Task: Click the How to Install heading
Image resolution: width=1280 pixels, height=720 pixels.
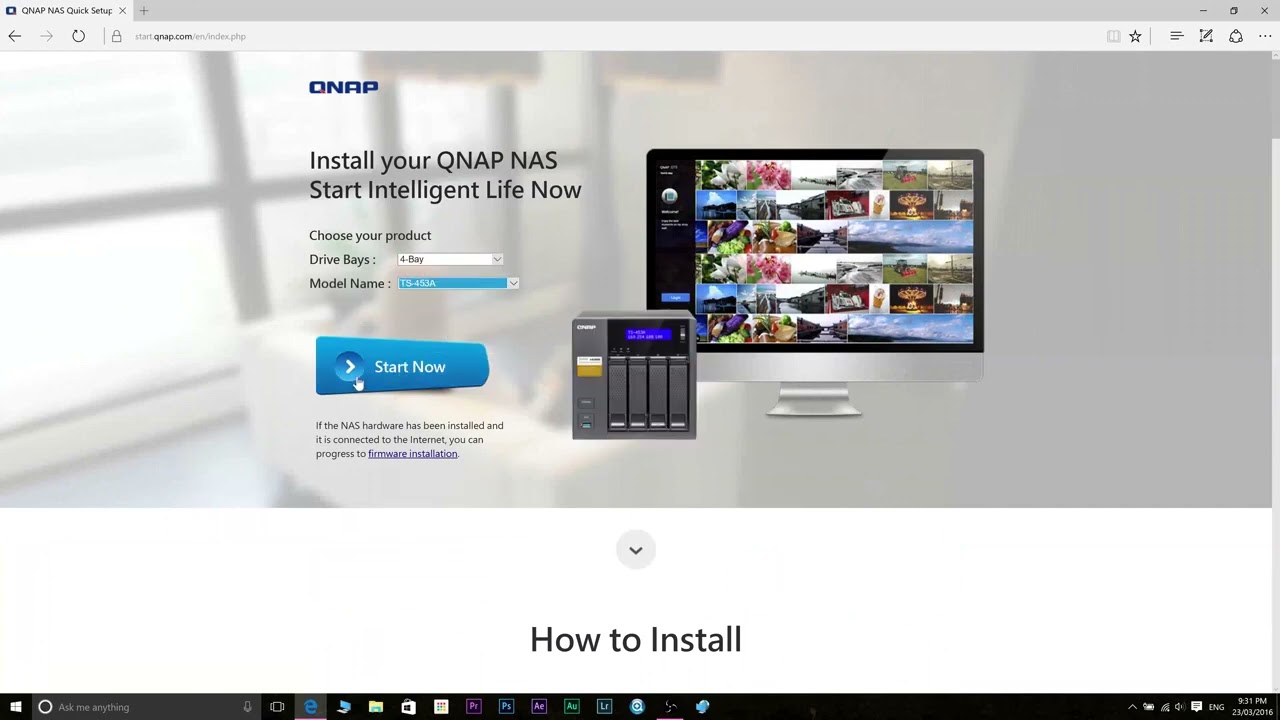Action: coord(636,639)
